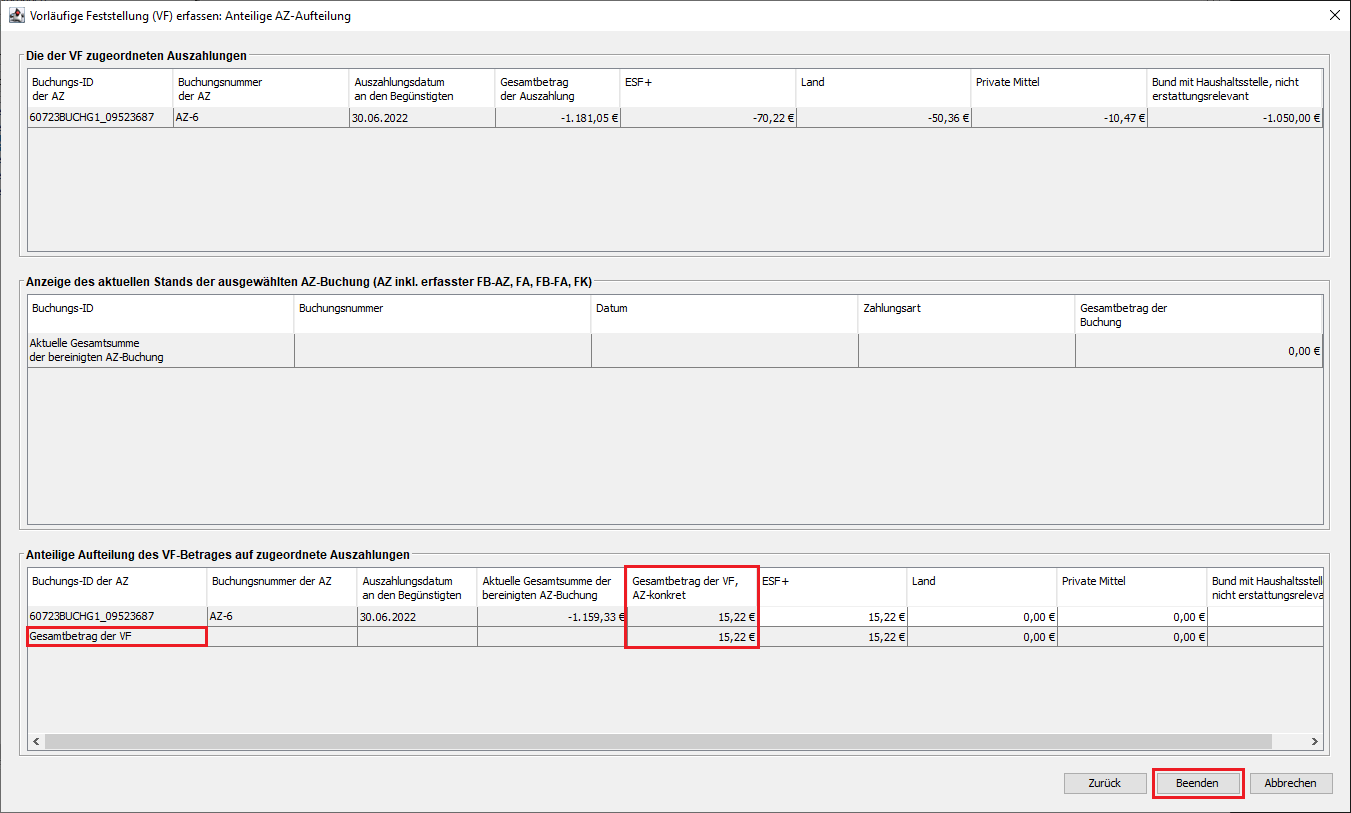Click the Private Mittel header in the bottom table
The width and height of the screenshot is (1351, 813).
pos(1132,587)
